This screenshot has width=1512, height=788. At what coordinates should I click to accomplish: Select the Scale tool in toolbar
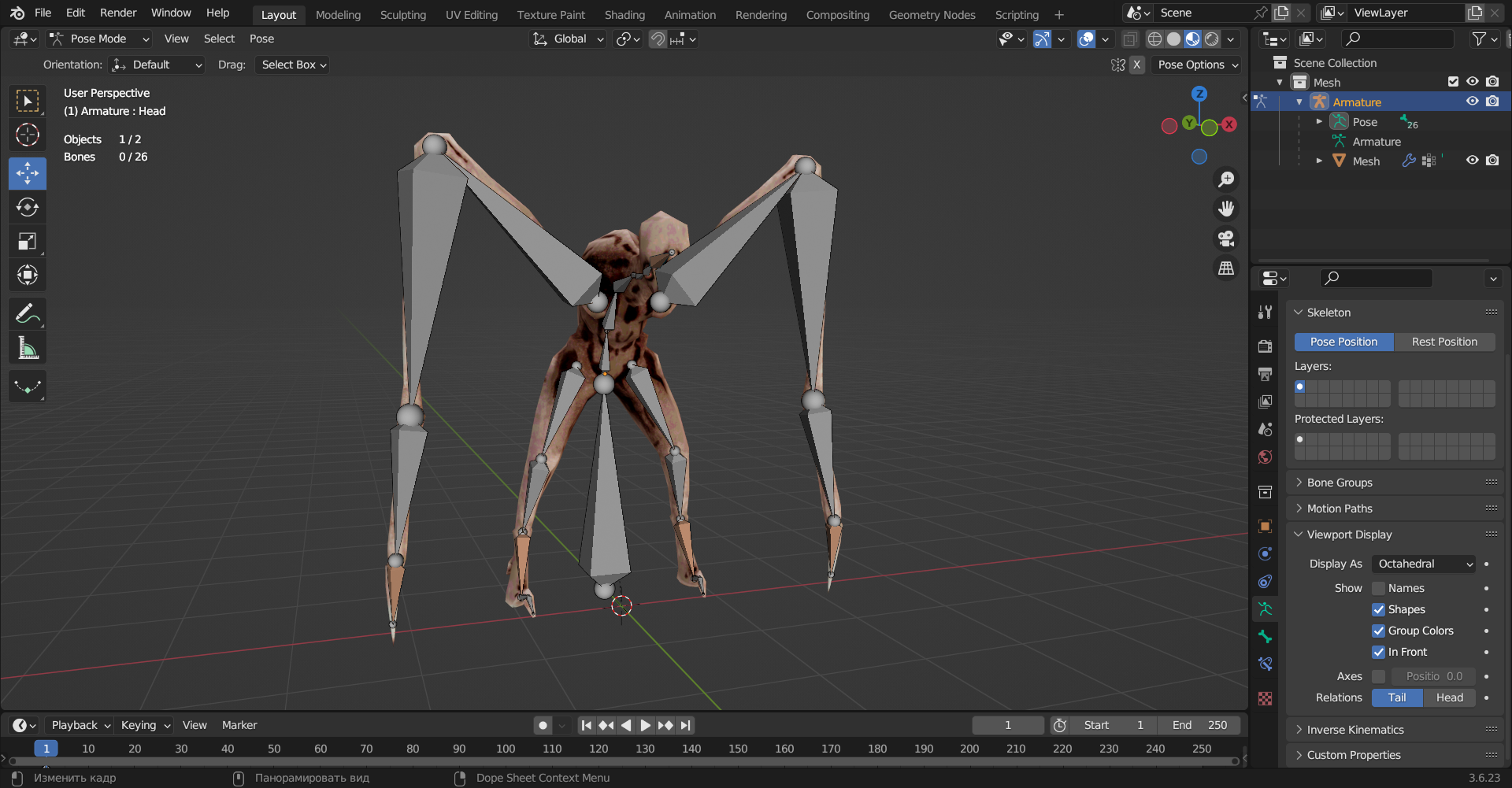click(28, 242)
